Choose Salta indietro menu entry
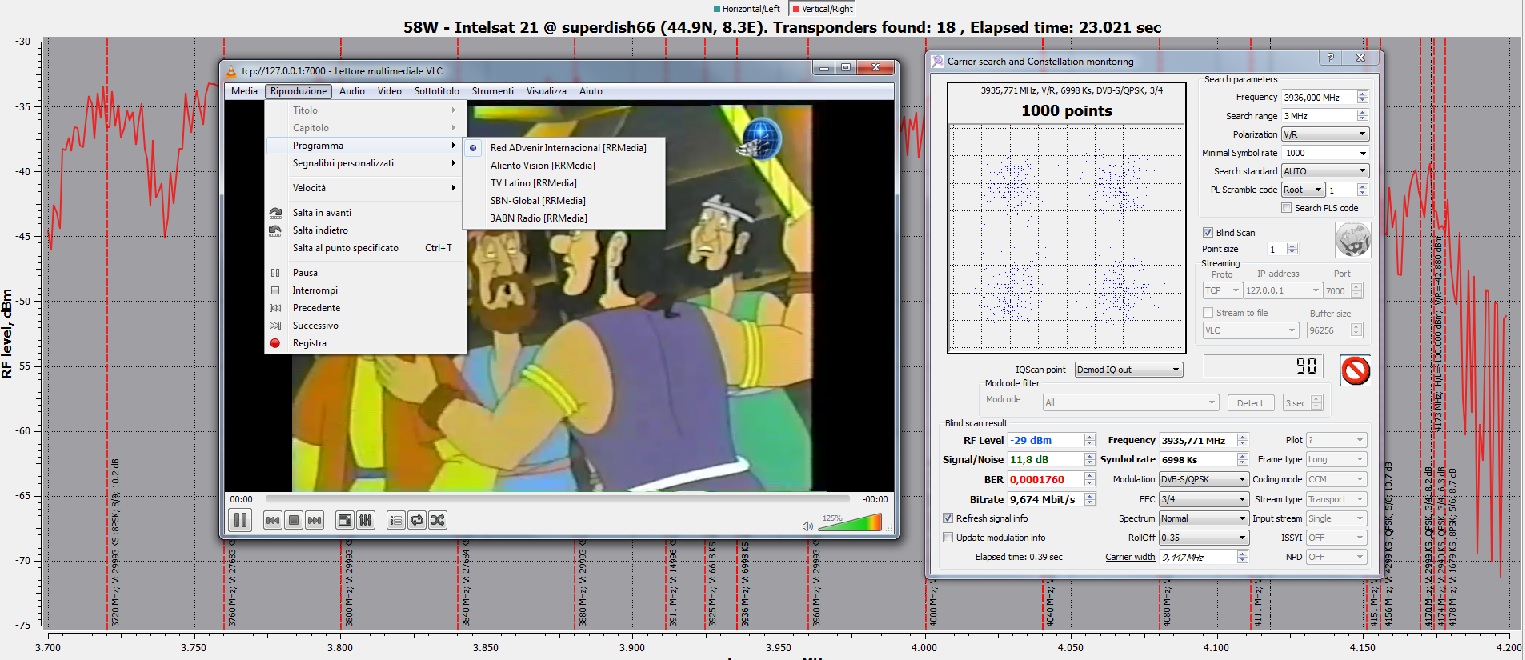This screenshot has width=1525, height=660. 365,230
